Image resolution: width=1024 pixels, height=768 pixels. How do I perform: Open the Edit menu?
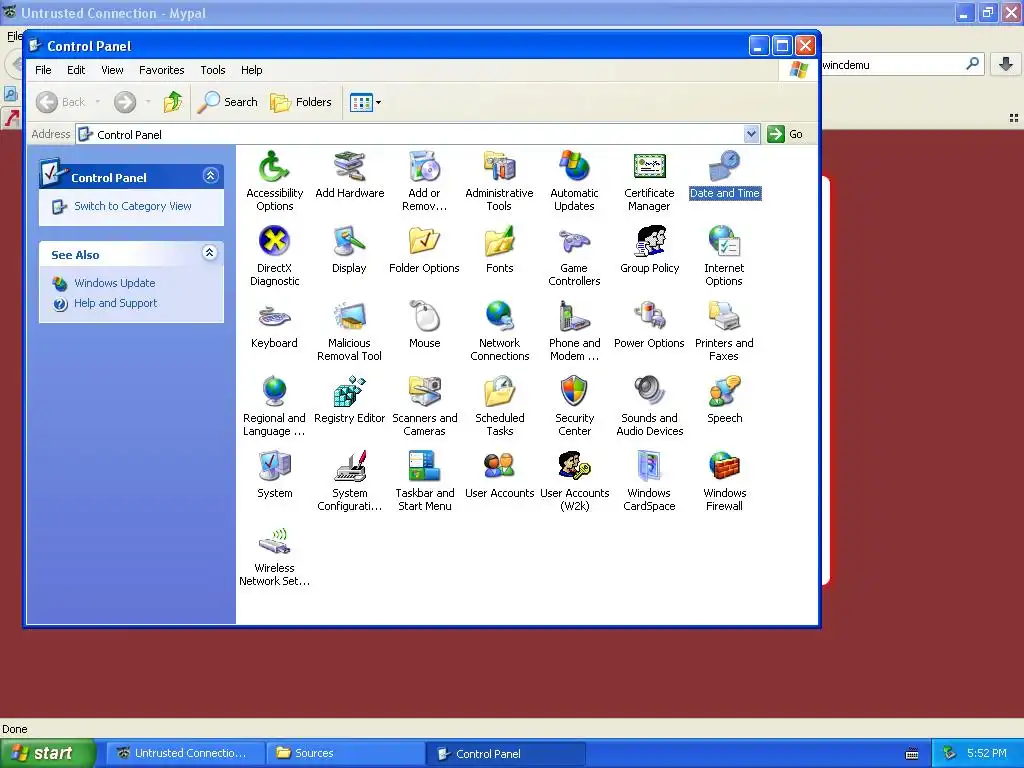pyautogui.click(x=76, y=70)
